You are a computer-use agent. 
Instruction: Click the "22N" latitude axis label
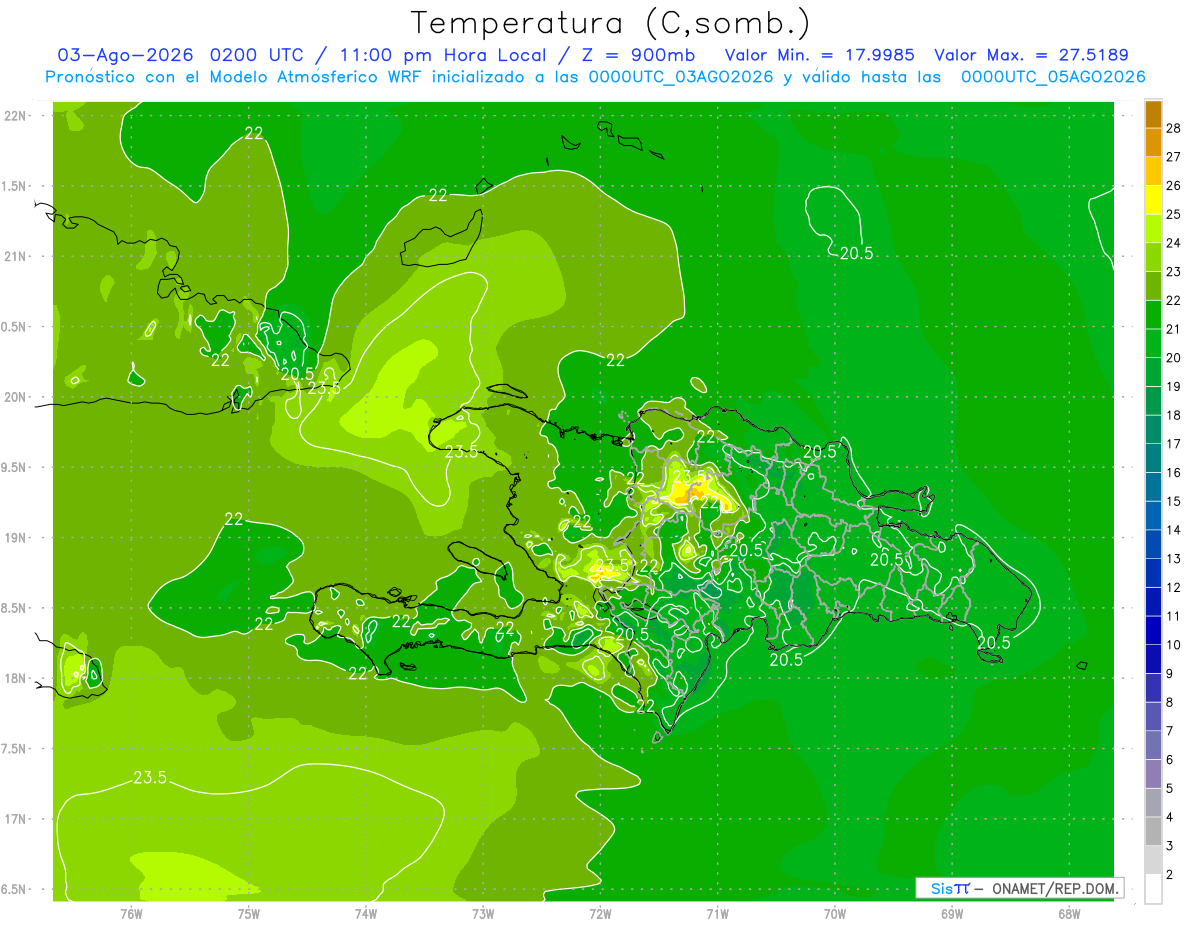point(17,115)
